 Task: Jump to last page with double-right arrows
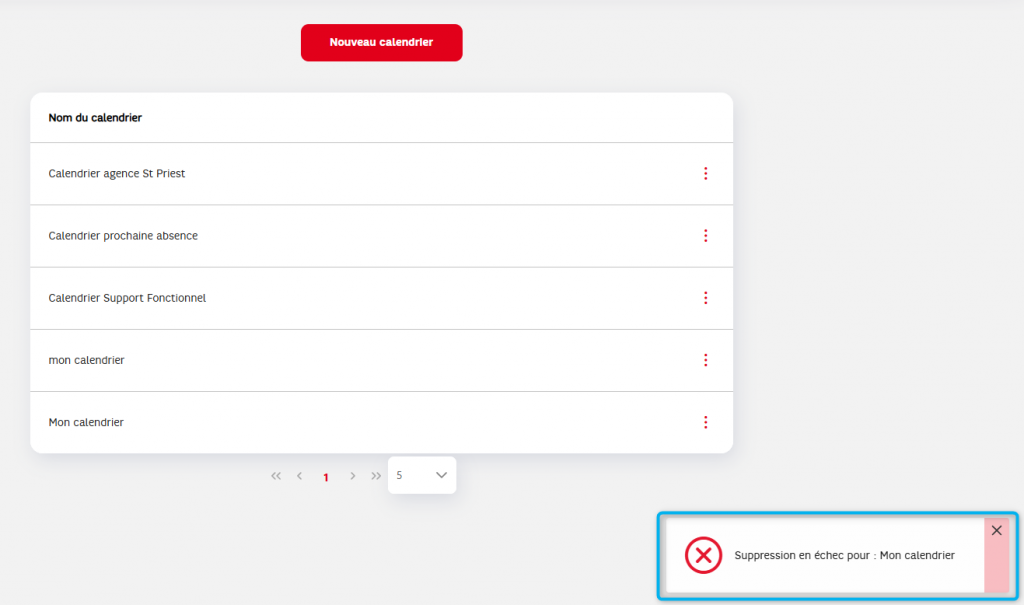[376, 476]
